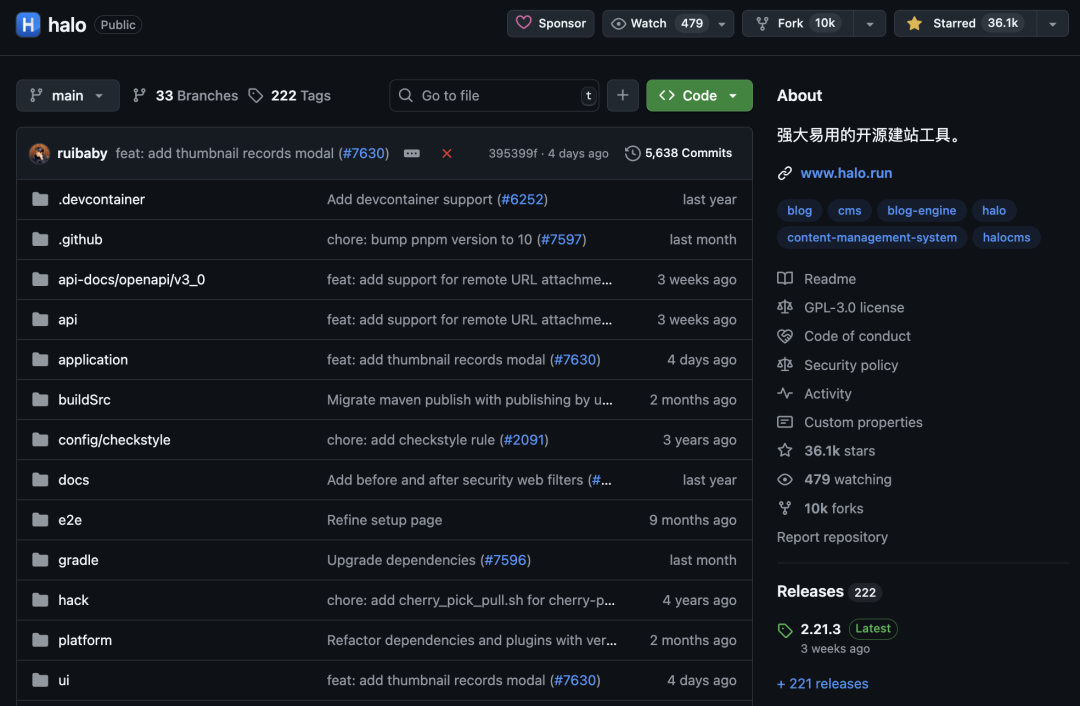Click the tag icon beside 222 Tags
1080x706 pixels.
pyautogui.click(x=256, y=96)
